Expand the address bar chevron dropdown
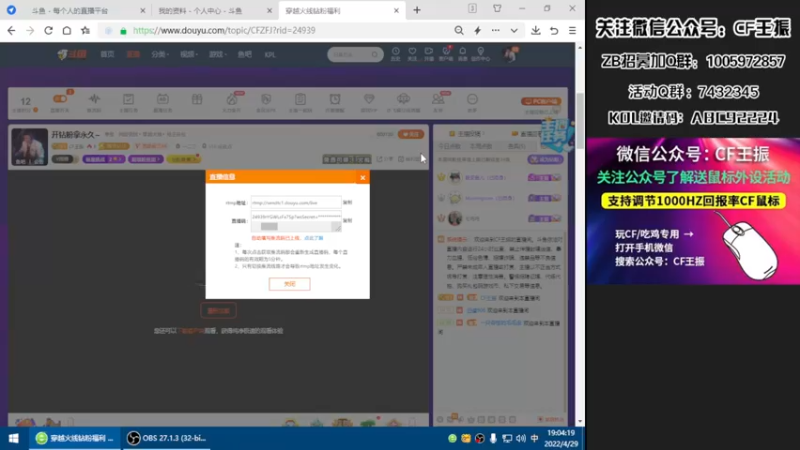 click(x=514, y=31)
